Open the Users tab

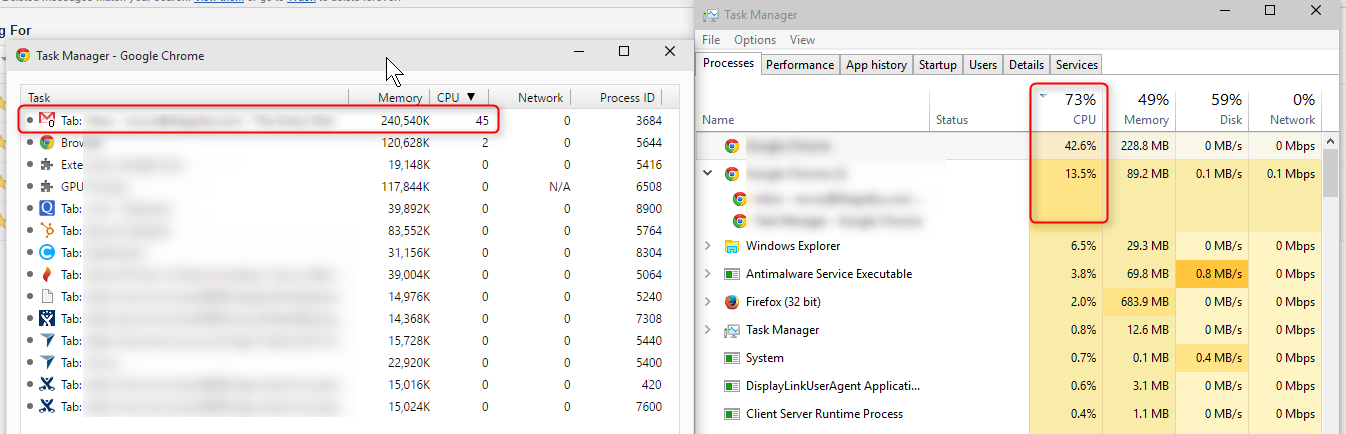[983, 65]
